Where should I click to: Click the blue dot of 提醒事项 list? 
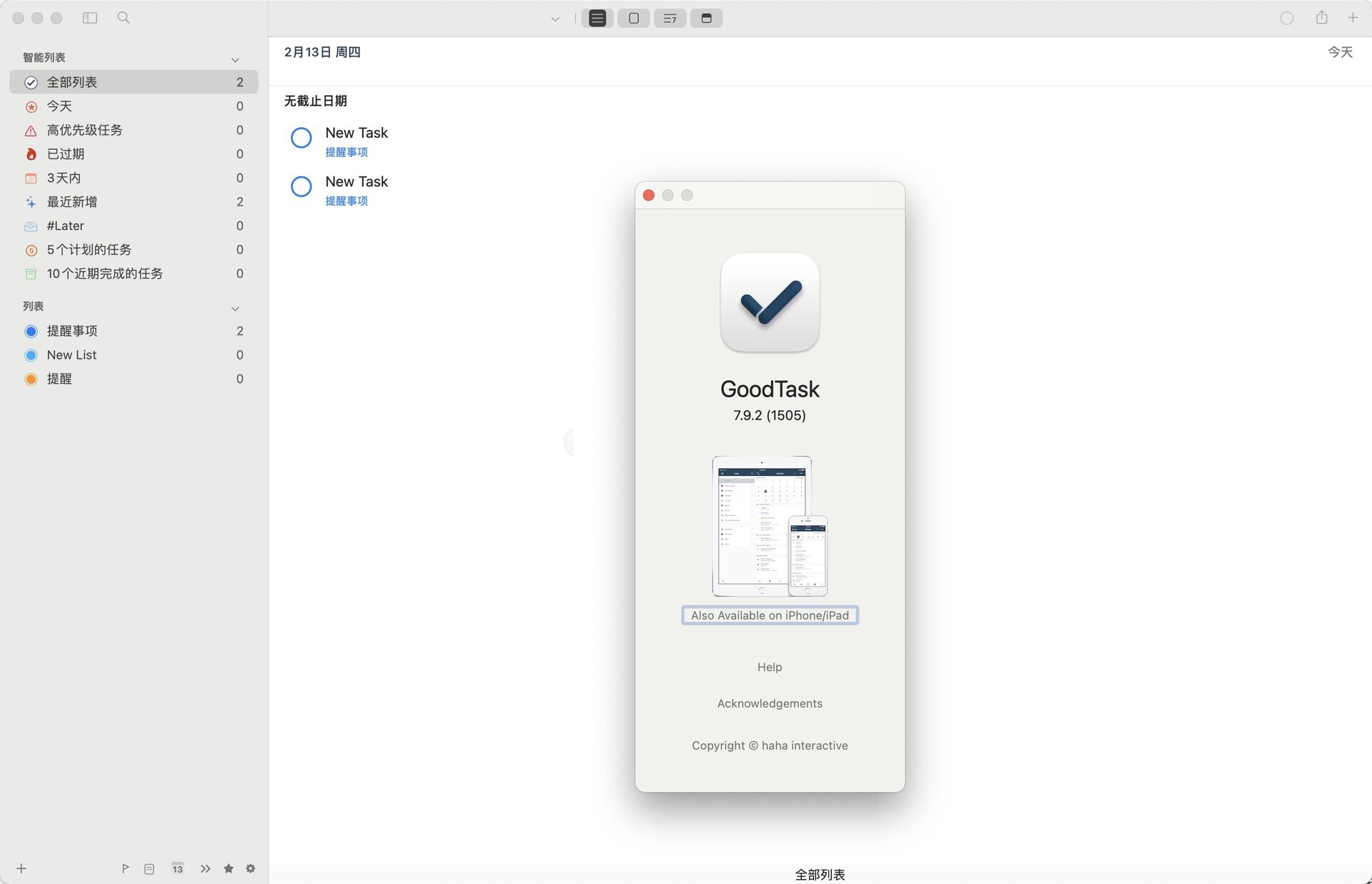[x=31, y=331]
